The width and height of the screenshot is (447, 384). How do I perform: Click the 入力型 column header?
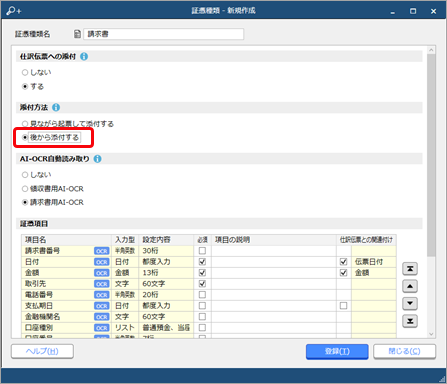pos(125,240)
